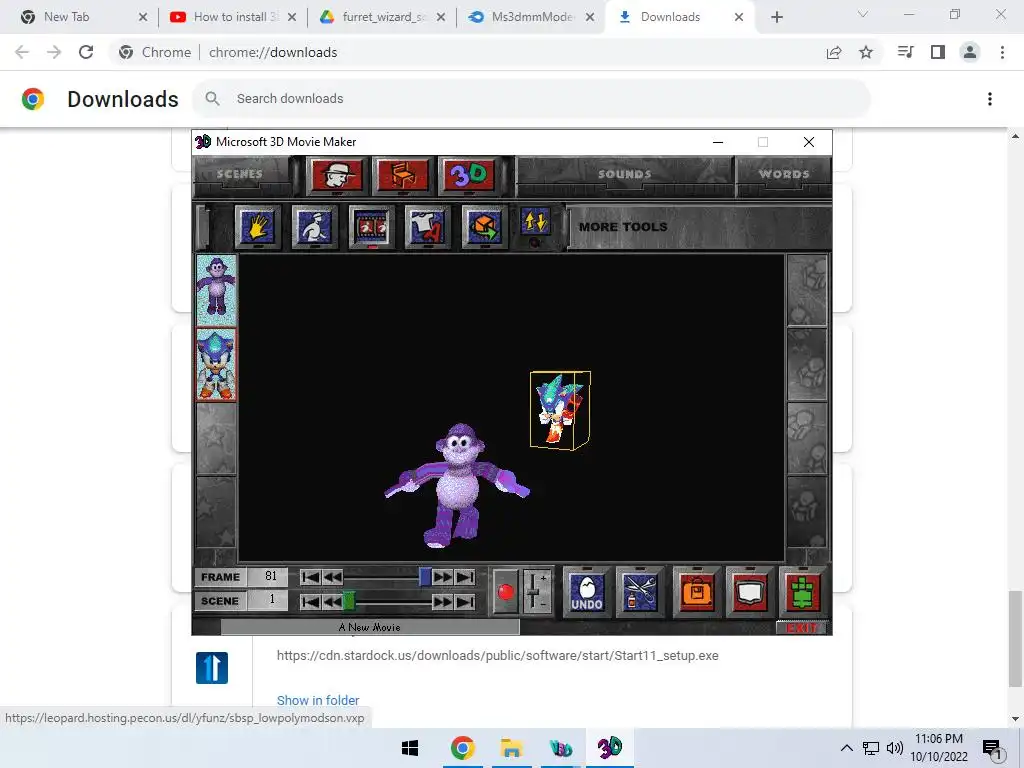The width and height of the screenshot is (1024, 768).
Task: Open the Sounds menu tab
Action: click(624, 174)
